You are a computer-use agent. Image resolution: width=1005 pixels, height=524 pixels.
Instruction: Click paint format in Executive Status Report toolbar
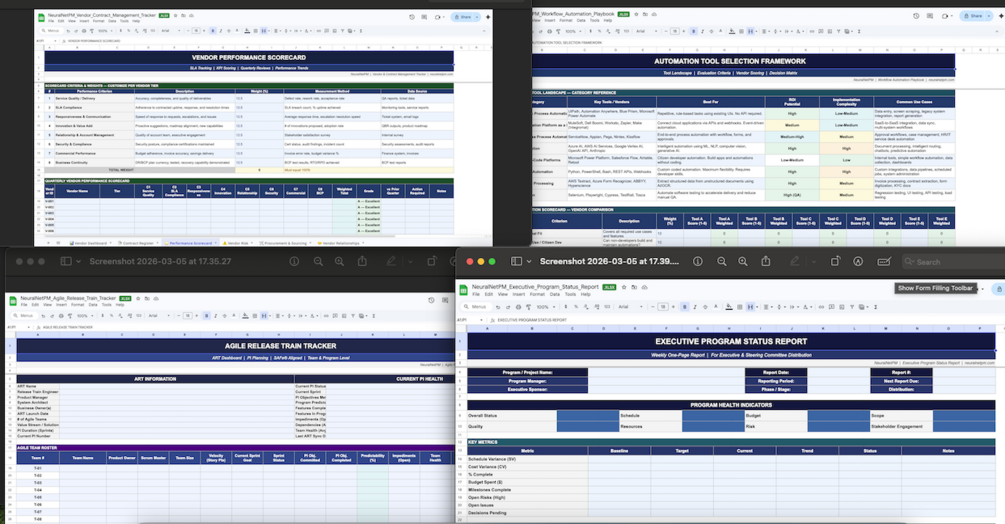pos(529,307)
